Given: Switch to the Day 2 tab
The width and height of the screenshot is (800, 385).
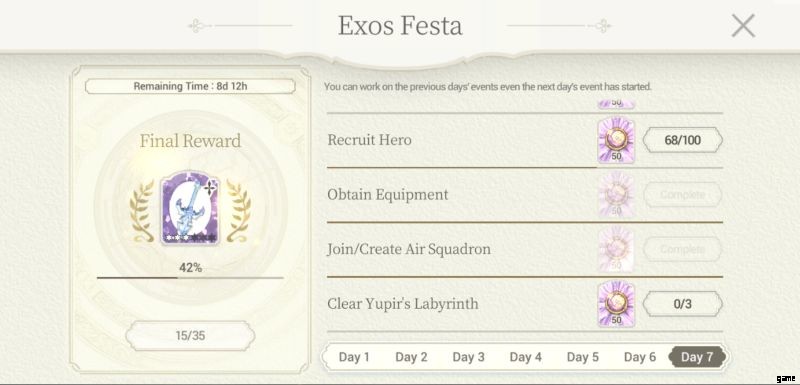Looking at the screenshot, I should 411,357.
